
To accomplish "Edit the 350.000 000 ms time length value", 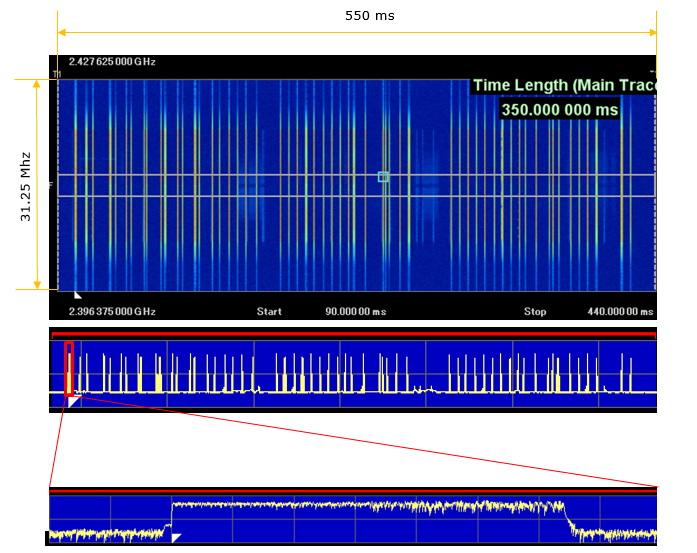I will point(559,109).
